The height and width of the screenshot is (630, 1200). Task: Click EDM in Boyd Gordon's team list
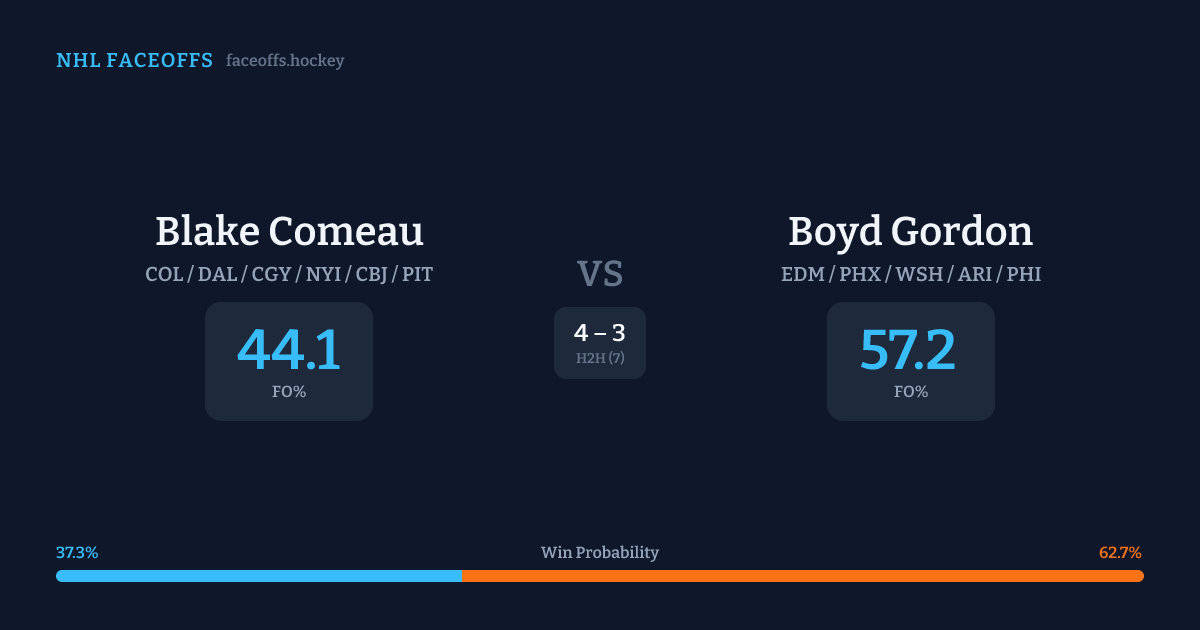point(802,274)
